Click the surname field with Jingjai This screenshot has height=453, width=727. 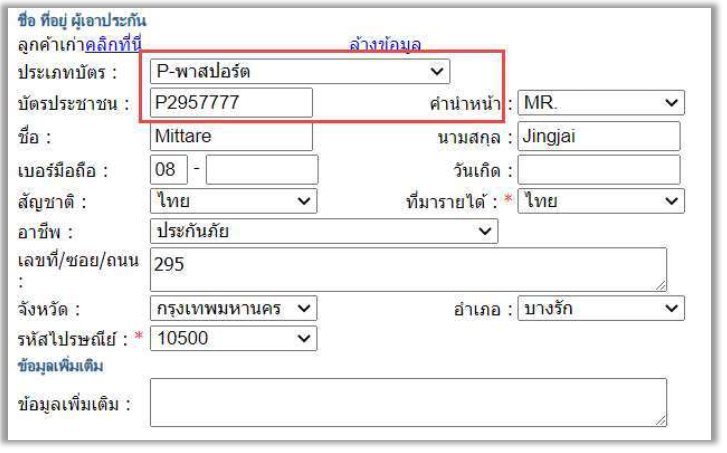[599, 136]
